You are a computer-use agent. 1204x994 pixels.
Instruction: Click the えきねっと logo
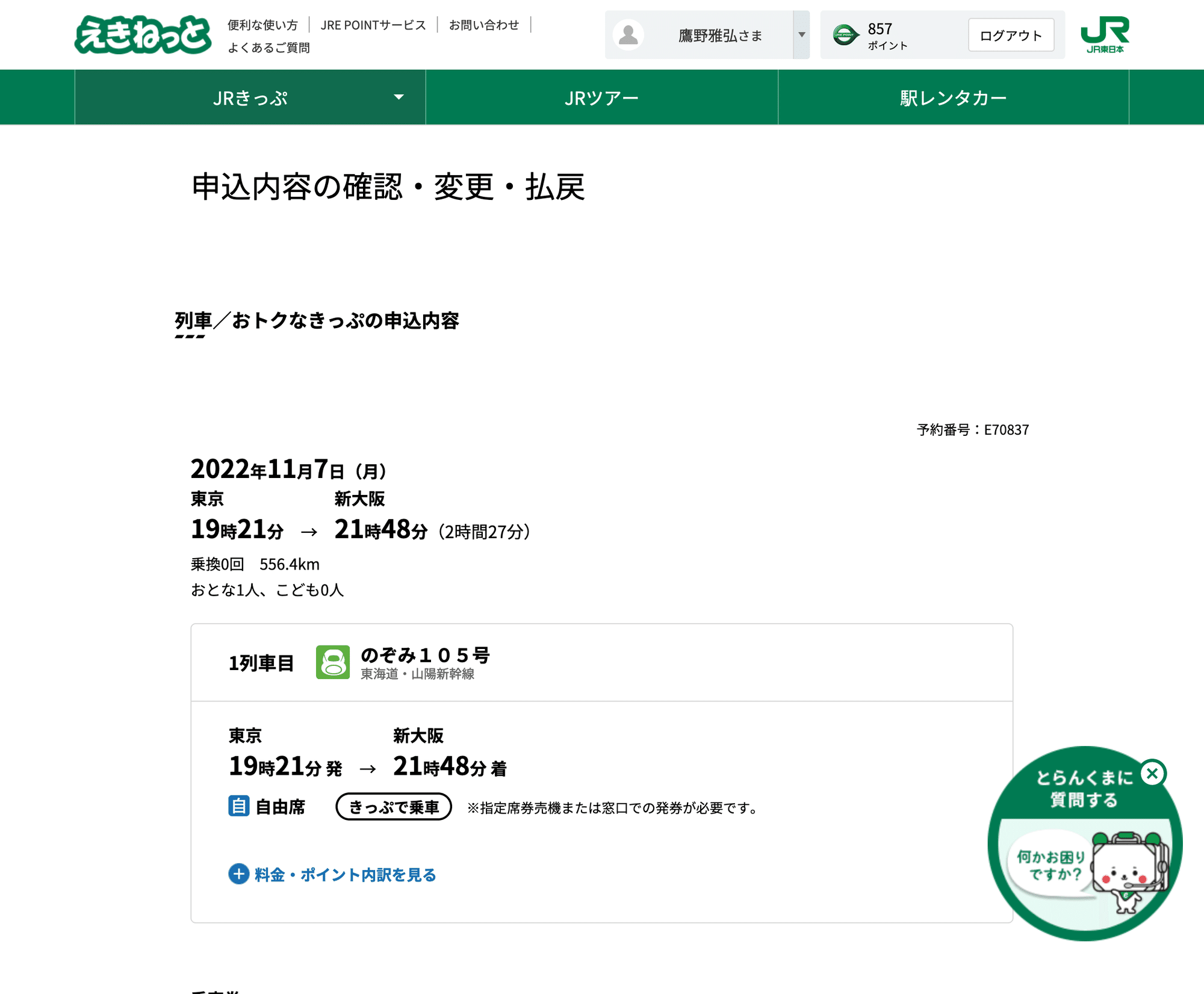click(x=144, y=34)
